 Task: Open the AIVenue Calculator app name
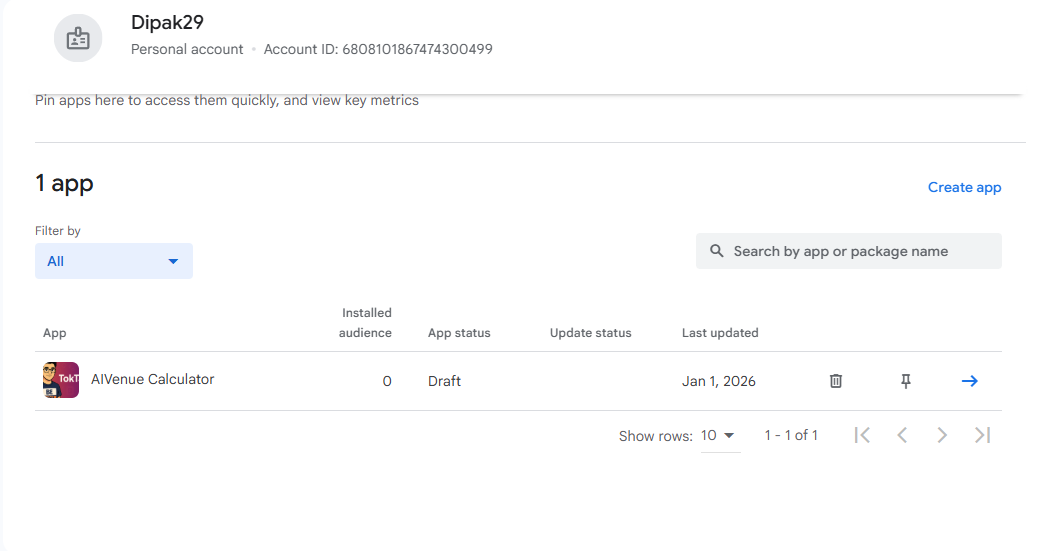[152, 379]
